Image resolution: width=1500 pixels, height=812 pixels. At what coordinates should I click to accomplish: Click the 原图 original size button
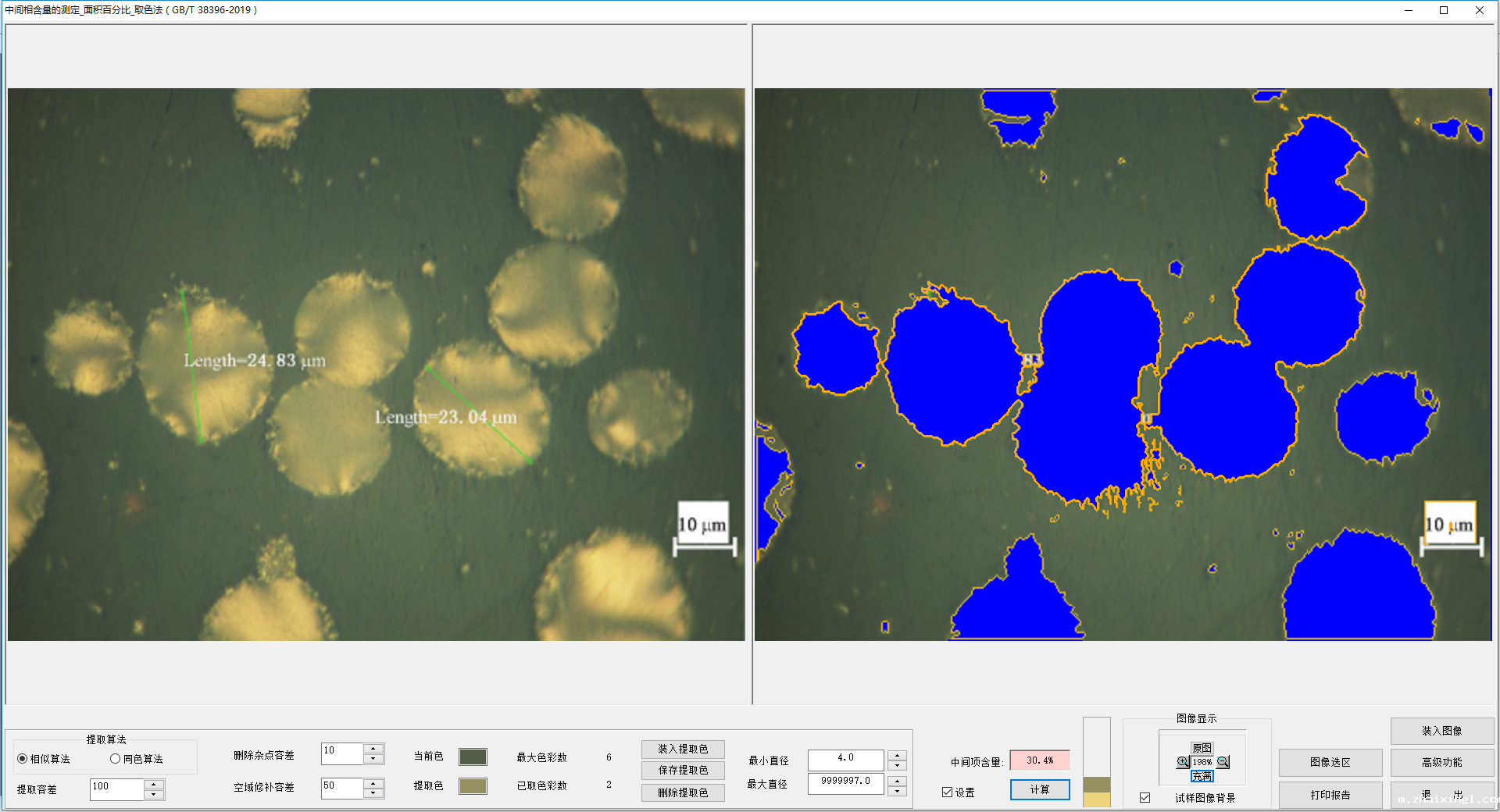coord(1202,748)
